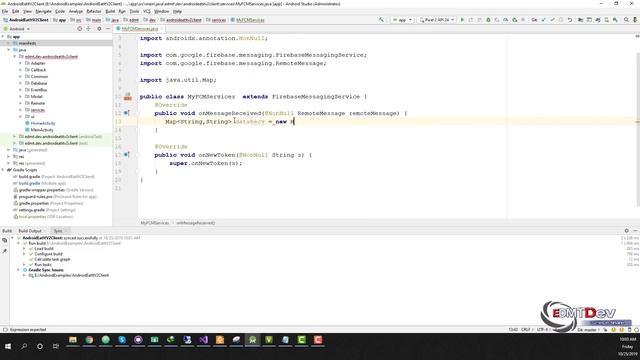Click the Task View icon on taskbar

pos(56,346)
